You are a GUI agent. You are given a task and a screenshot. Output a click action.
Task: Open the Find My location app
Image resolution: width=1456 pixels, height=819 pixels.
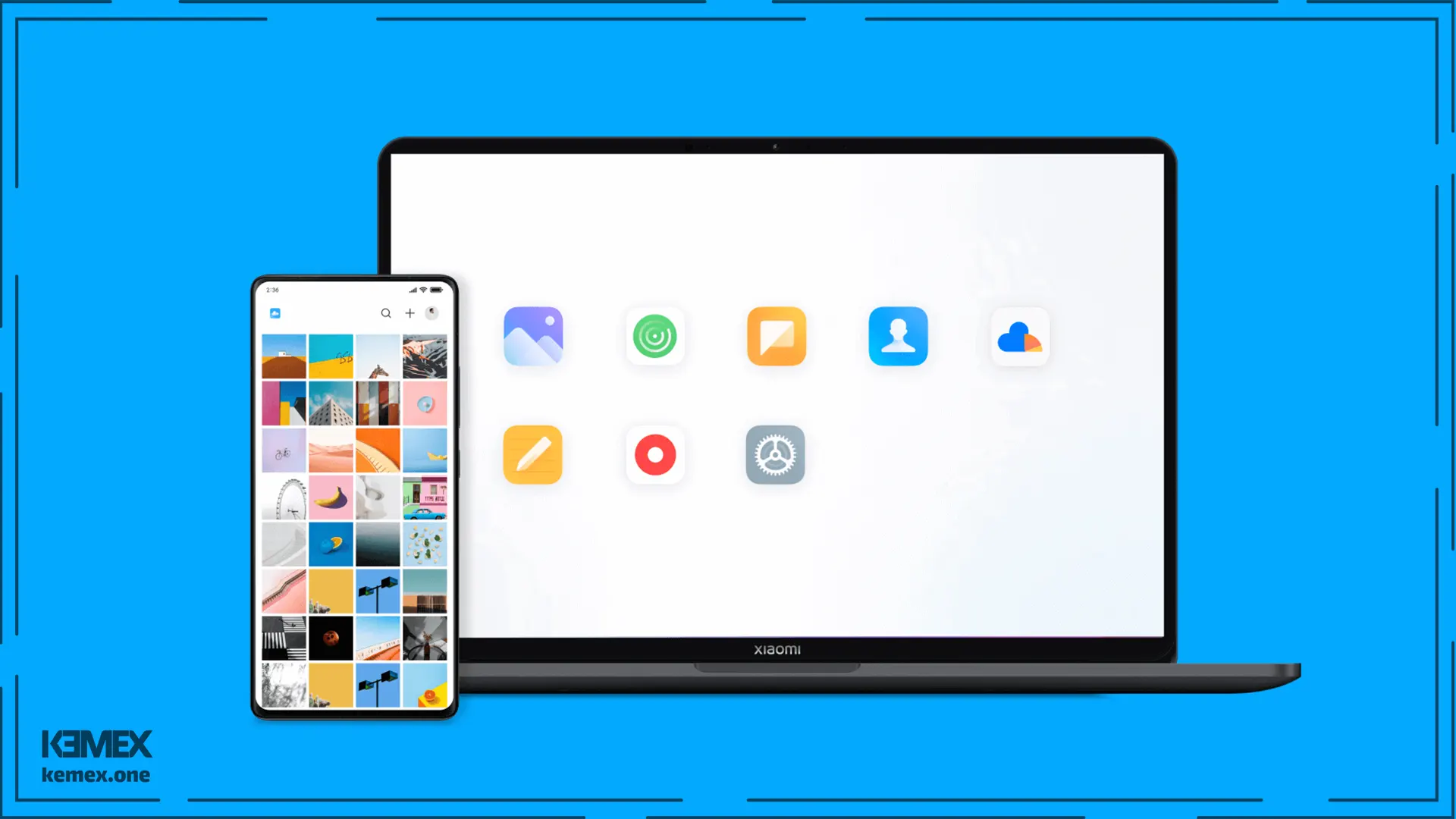click(x=655, y=336)
